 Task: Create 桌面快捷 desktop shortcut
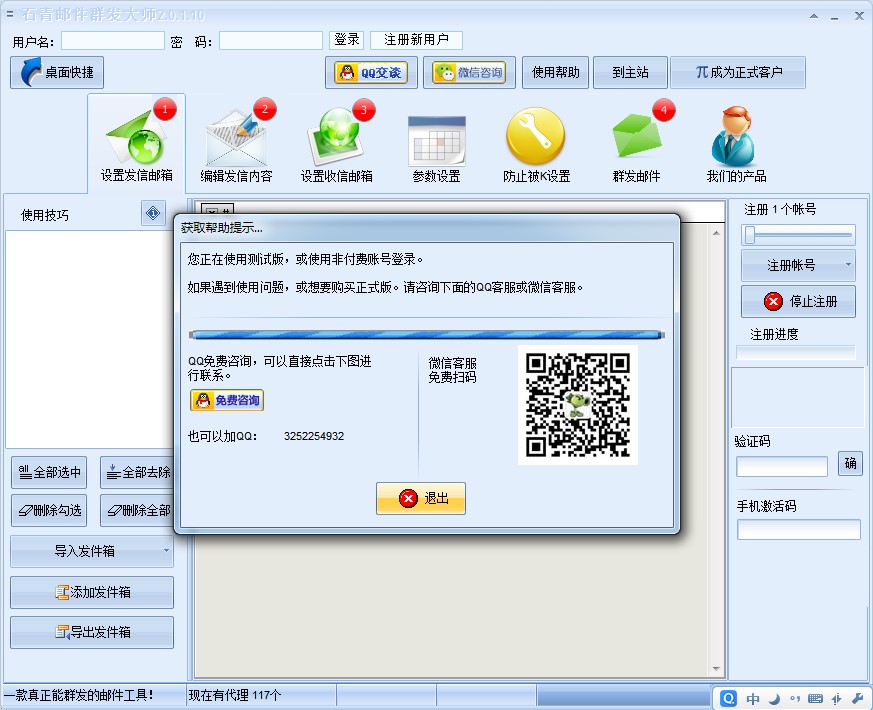56,72
